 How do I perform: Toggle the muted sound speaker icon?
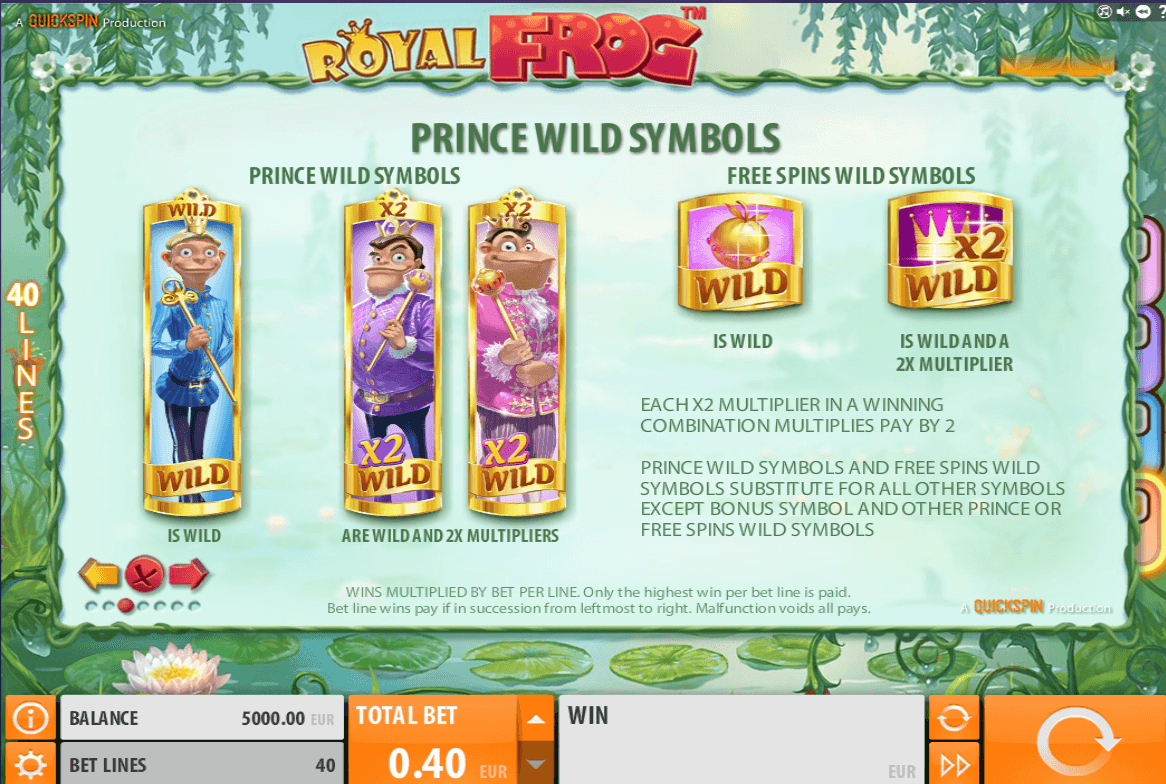[x=1123, y=11]
